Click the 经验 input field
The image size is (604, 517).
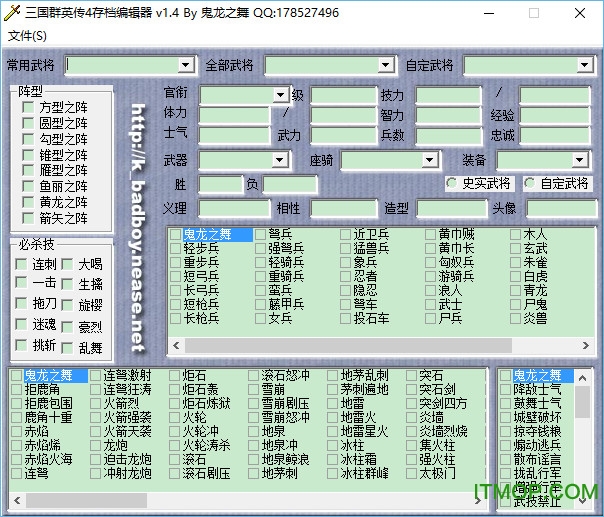pos(555,115)
